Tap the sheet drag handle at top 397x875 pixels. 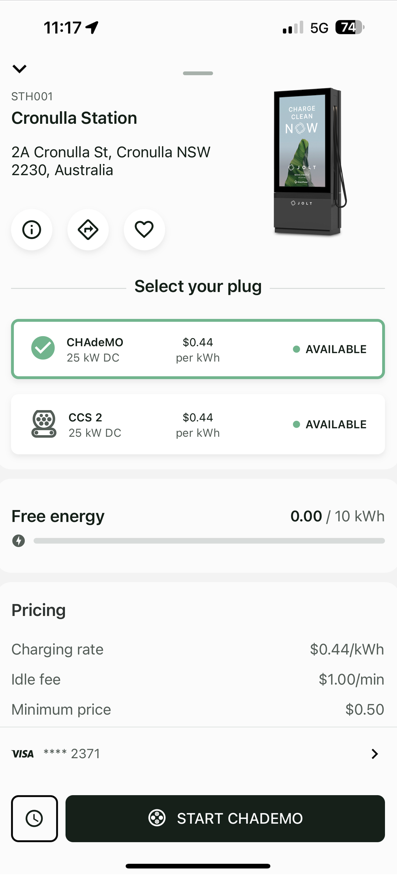tap(198, 73)
